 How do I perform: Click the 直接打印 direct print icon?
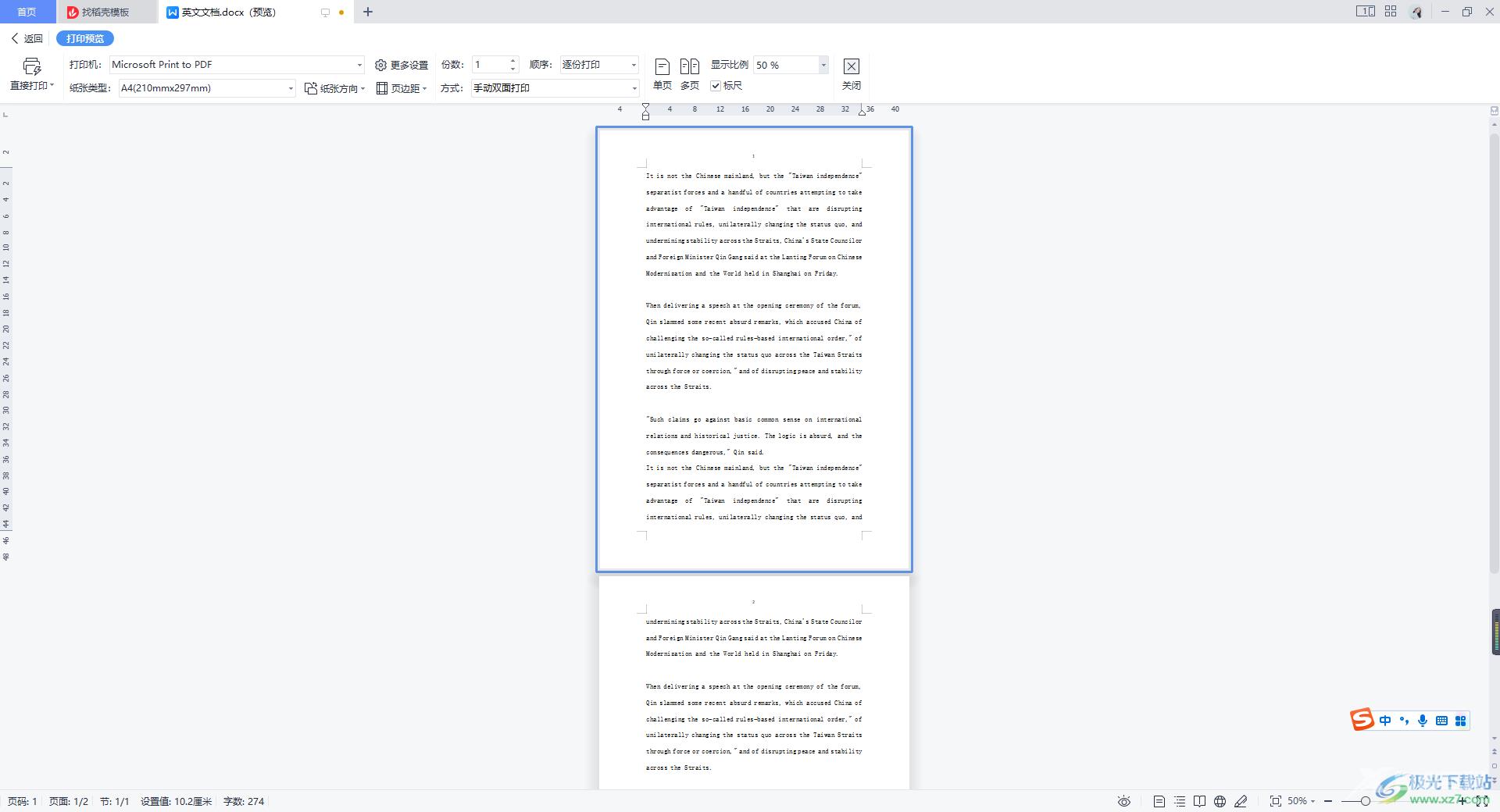click(31, 67)
